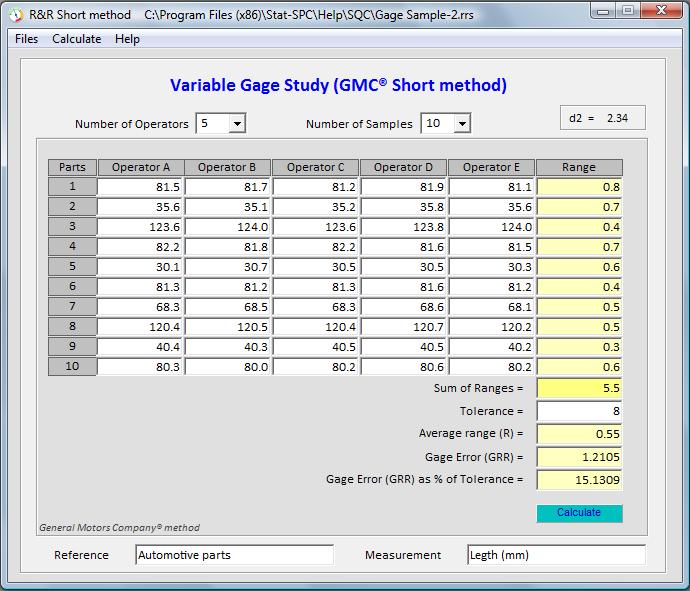Click Operator B cell 80.0 in part 10
Screen dimensions: 690x591
228,367
